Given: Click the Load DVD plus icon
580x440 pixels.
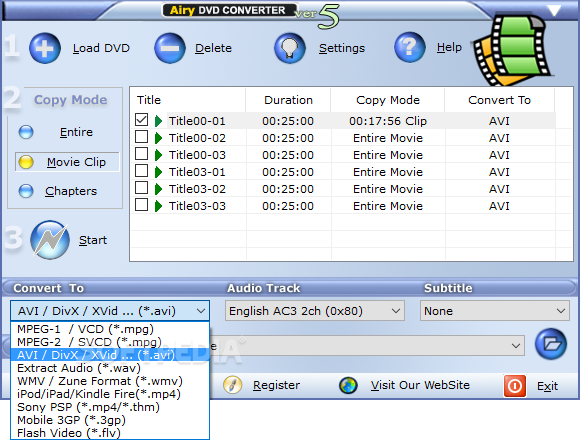Looking at the screenshot, I should [x=45, y=48].
